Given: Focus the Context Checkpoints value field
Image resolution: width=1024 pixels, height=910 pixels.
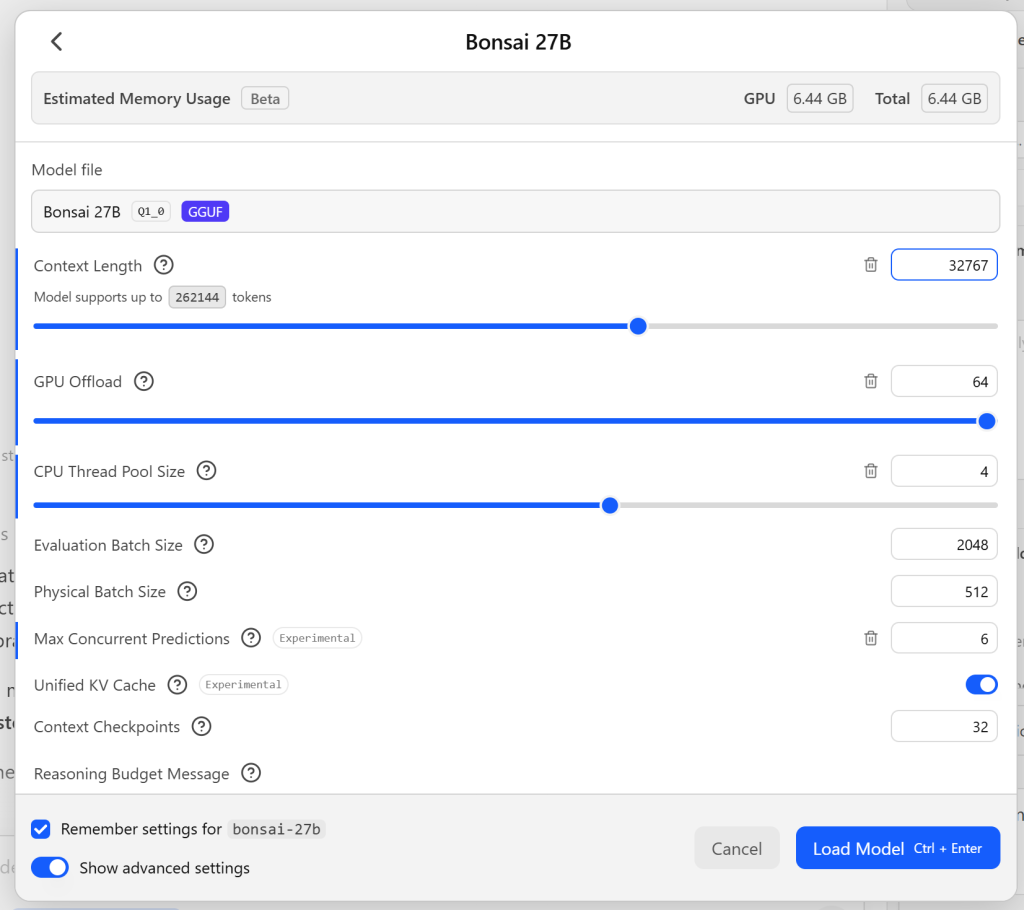Looking at the screenshot, I should coord(944,726).
